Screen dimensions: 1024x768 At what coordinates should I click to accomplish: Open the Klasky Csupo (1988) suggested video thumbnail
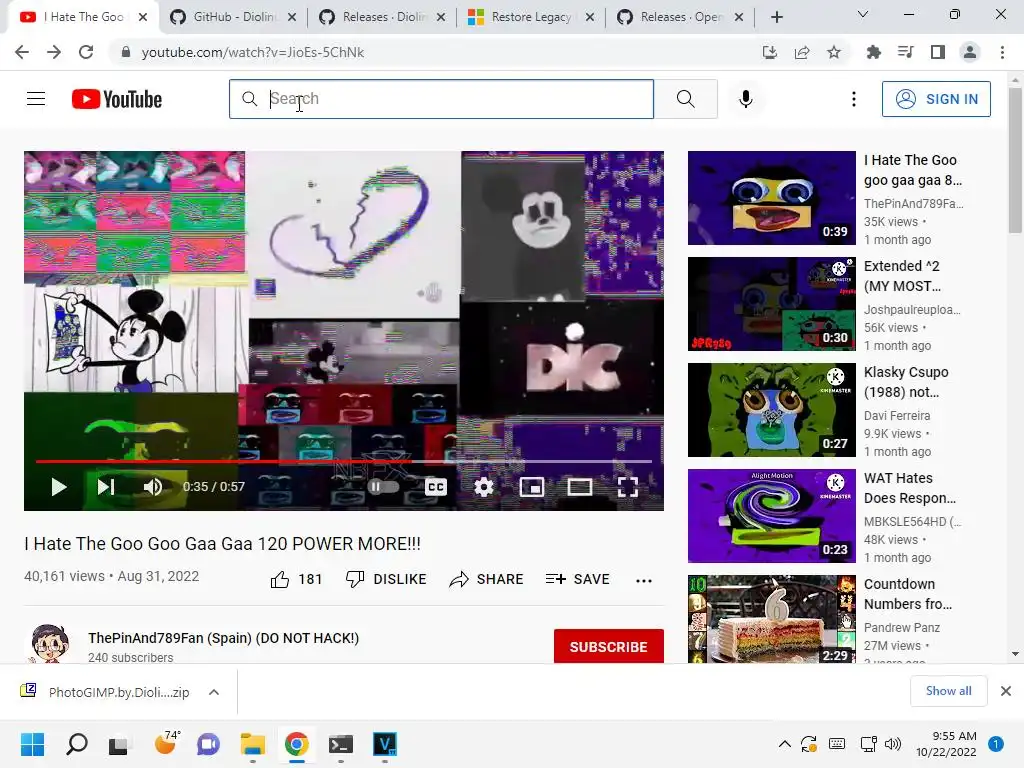[771, 409]
